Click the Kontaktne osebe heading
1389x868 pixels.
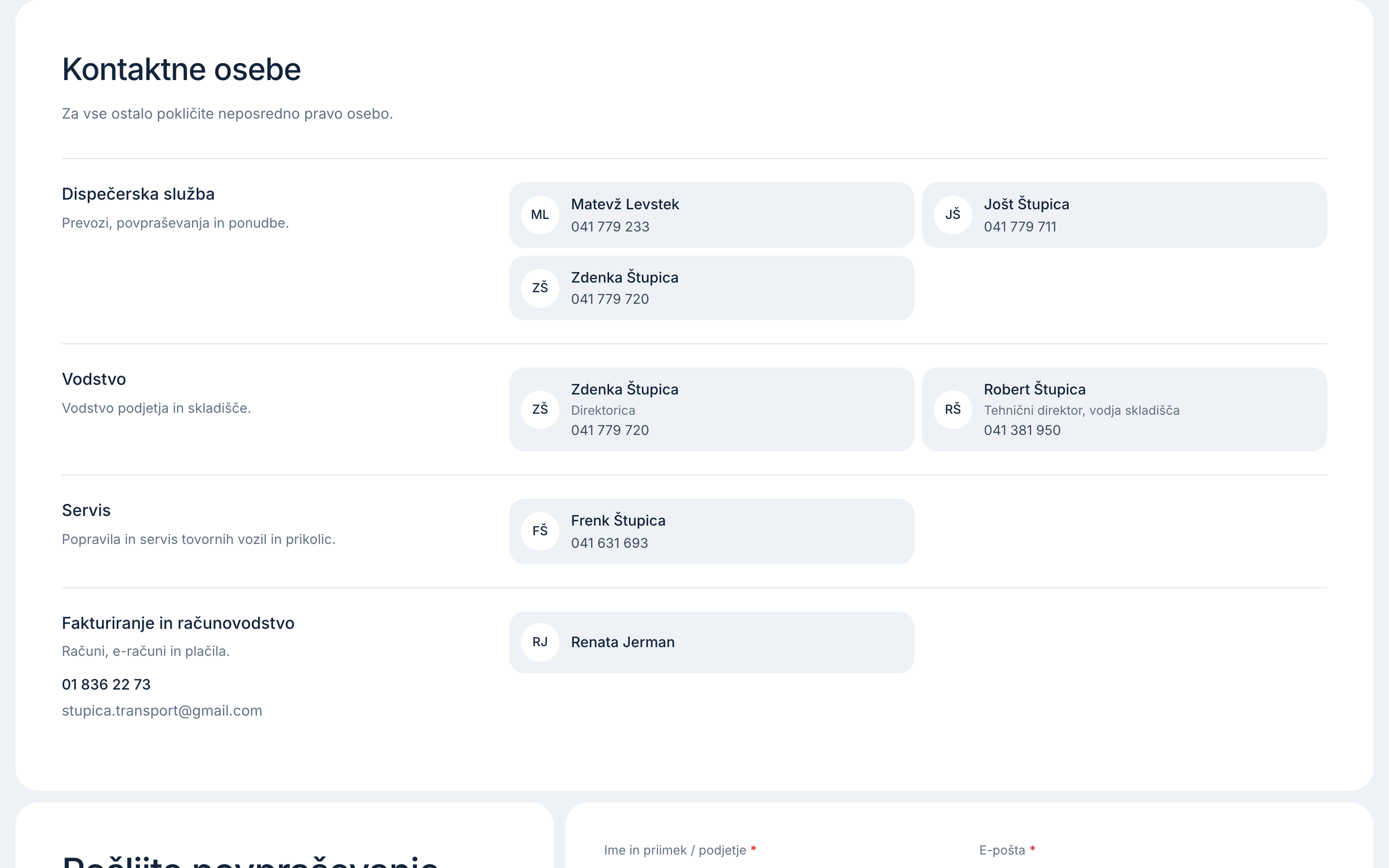pos(181,69)
